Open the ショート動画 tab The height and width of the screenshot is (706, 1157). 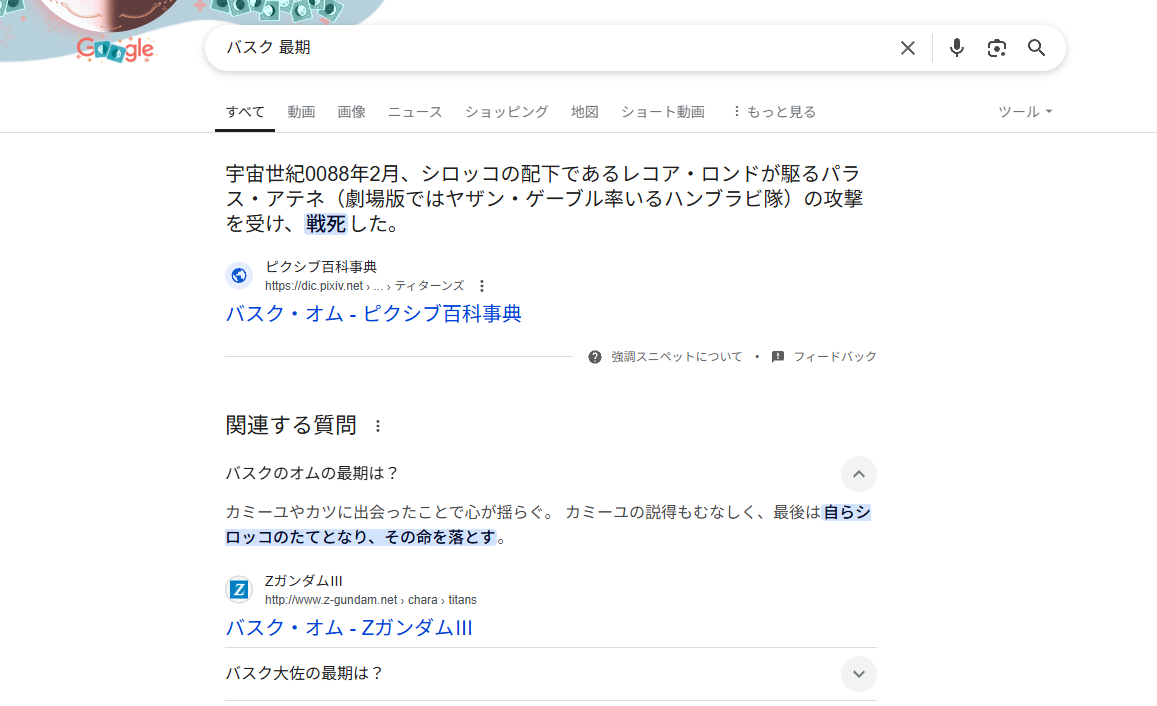[x=663, y=111]
